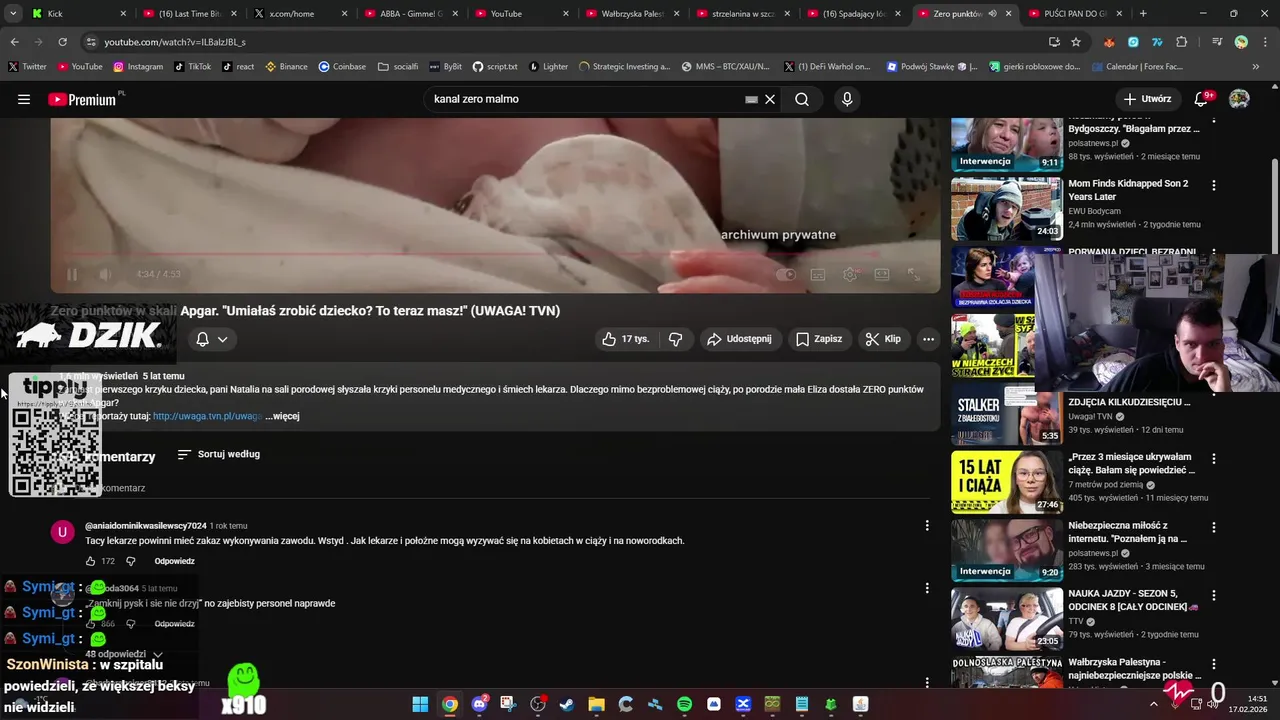Open Niebezpieczna miłość z internetu video title

[1128, 532]
